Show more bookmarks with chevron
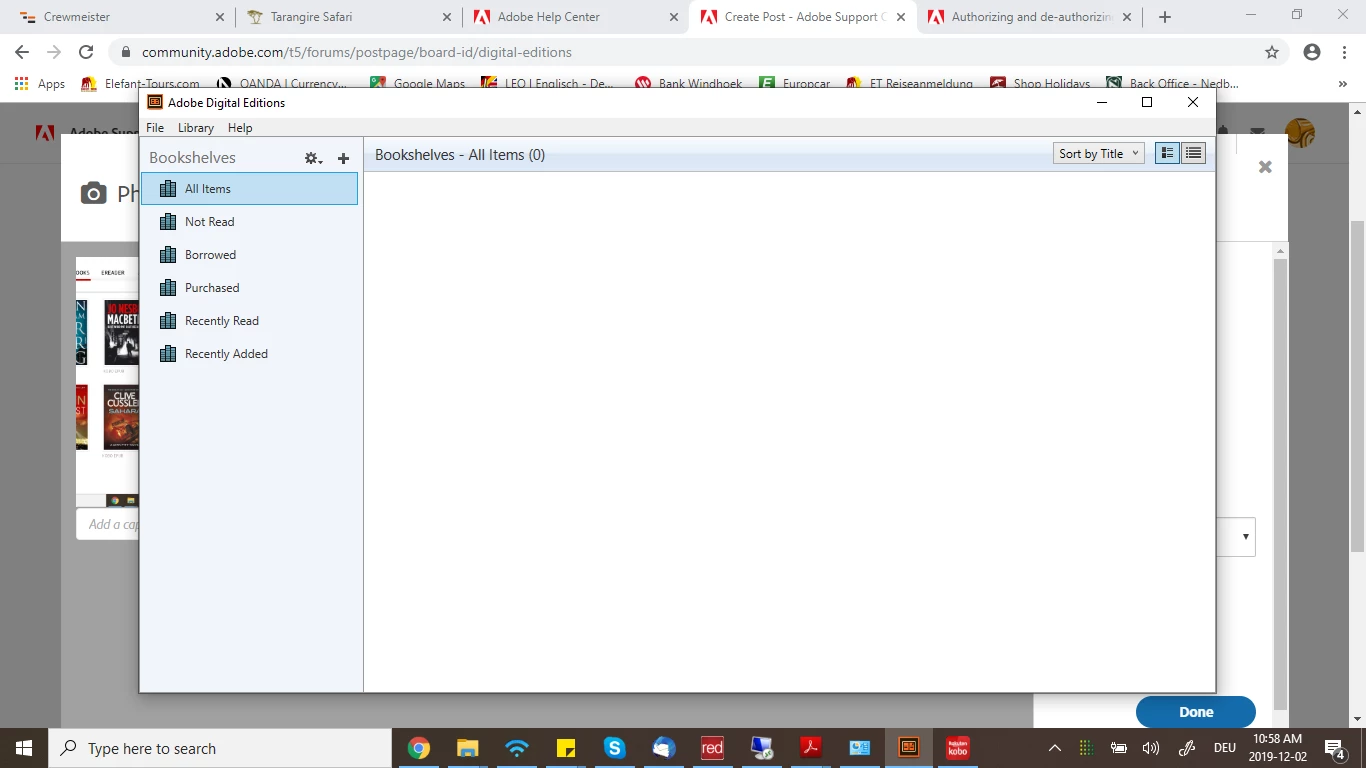The width and height of the screenshot is (1366, 768). 1343,84
